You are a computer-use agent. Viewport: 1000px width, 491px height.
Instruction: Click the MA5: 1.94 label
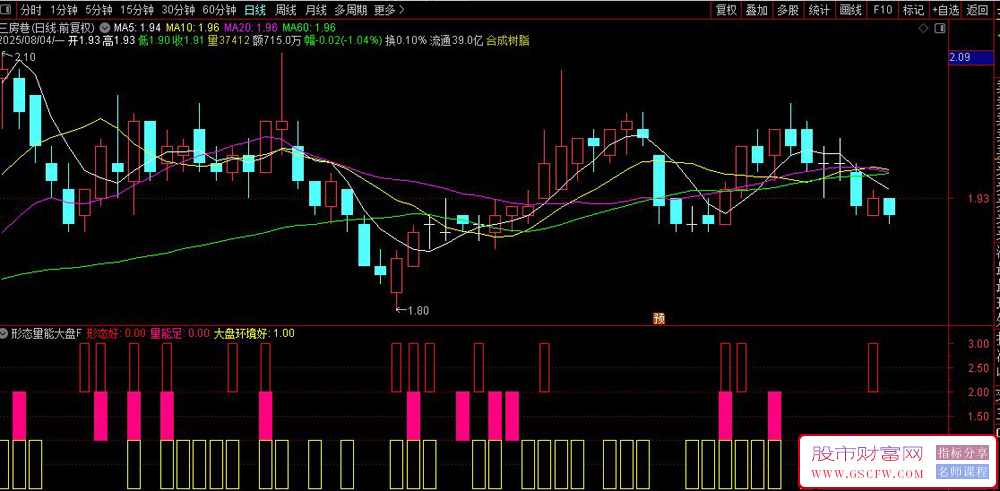pyautogui.click(x=136, y=29)
